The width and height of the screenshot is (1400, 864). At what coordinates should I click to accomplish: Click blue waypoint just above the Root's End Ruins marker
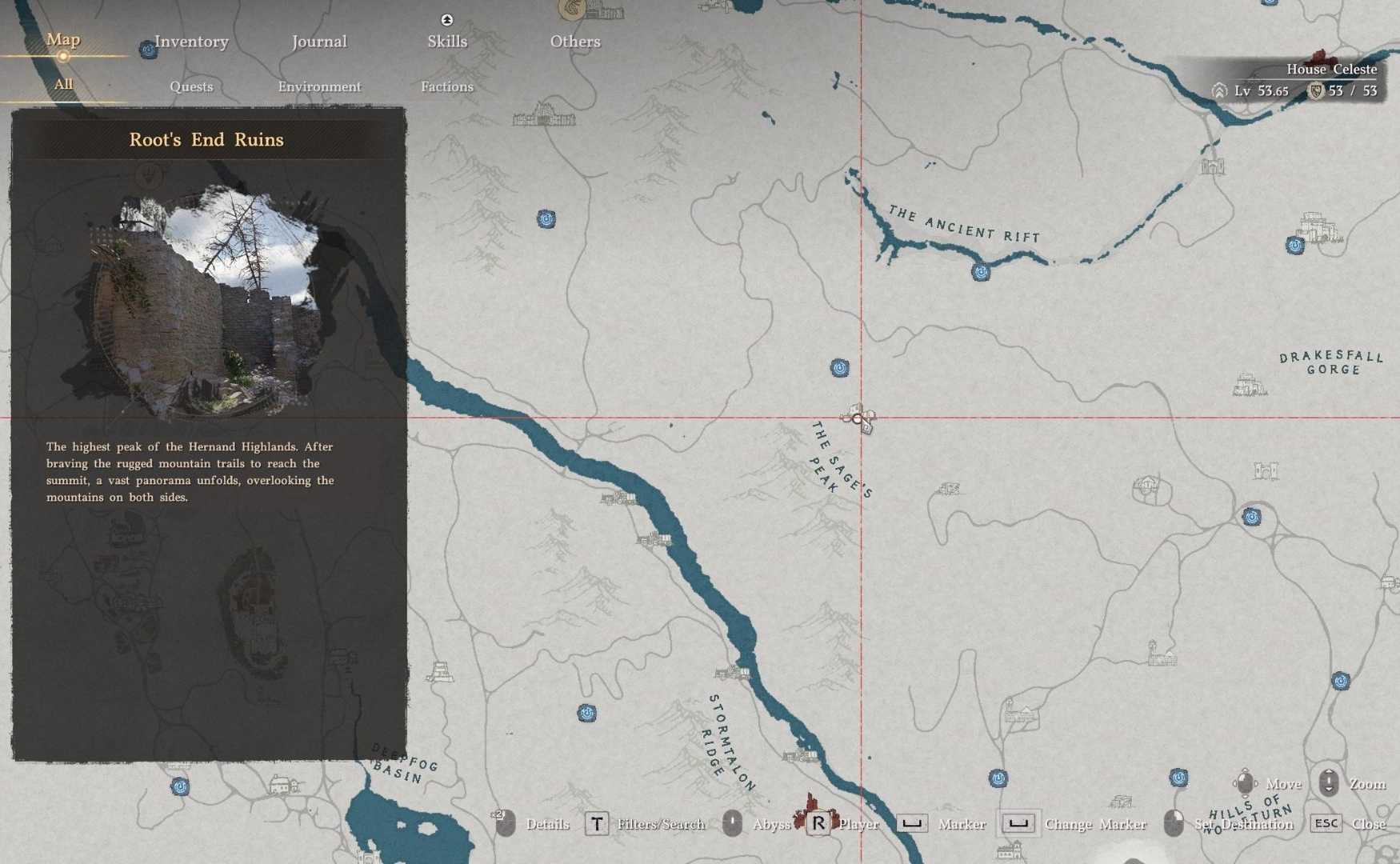839,368
